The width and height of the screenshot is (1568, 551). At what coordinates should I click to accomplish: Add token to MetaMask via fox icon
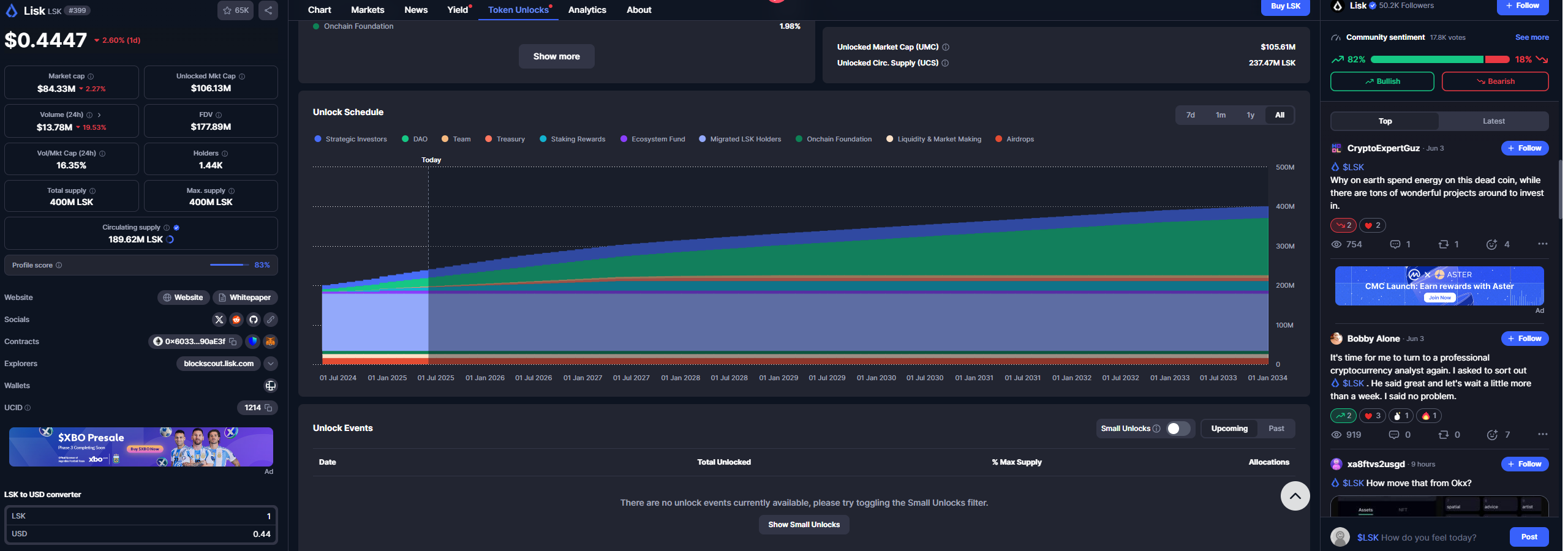[x=271, y=342]
